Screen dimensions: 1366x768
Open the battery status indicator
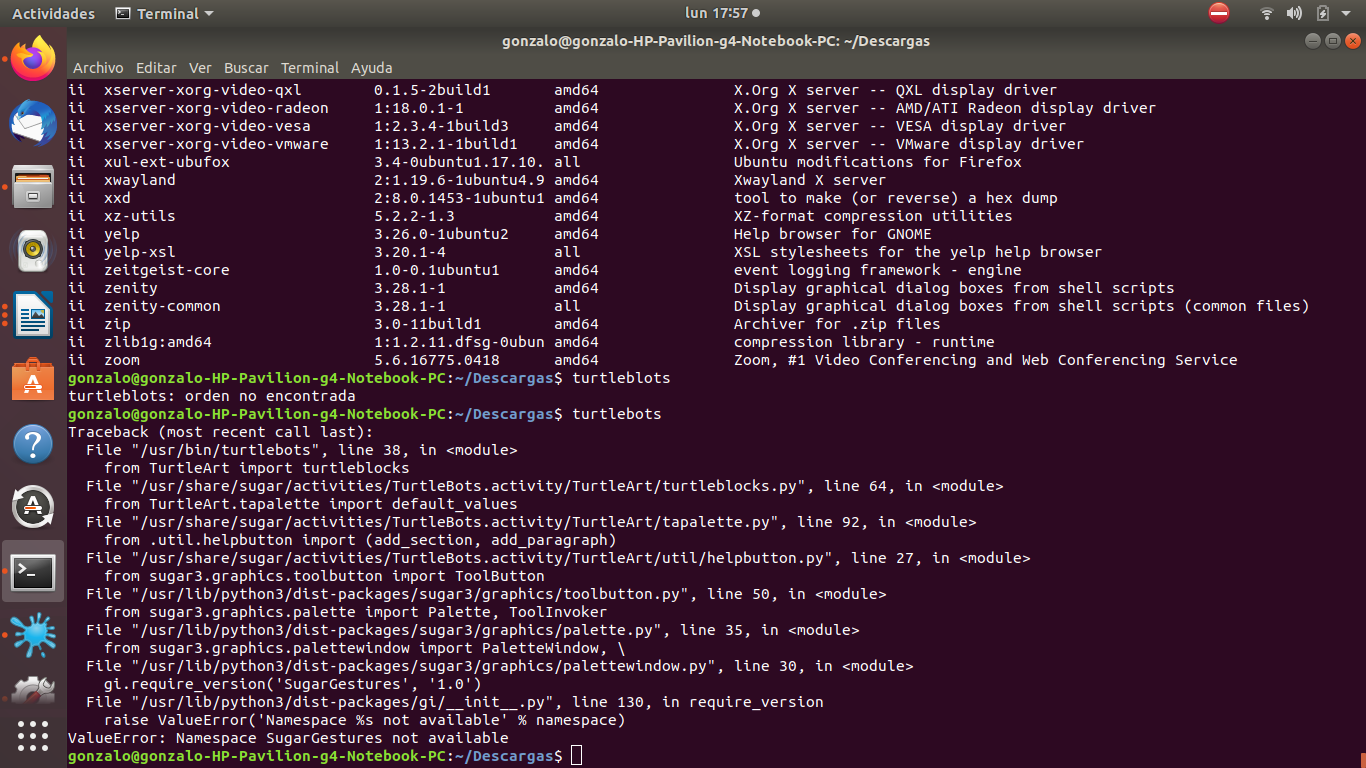pyautogui.click(x=1323, y=13)
